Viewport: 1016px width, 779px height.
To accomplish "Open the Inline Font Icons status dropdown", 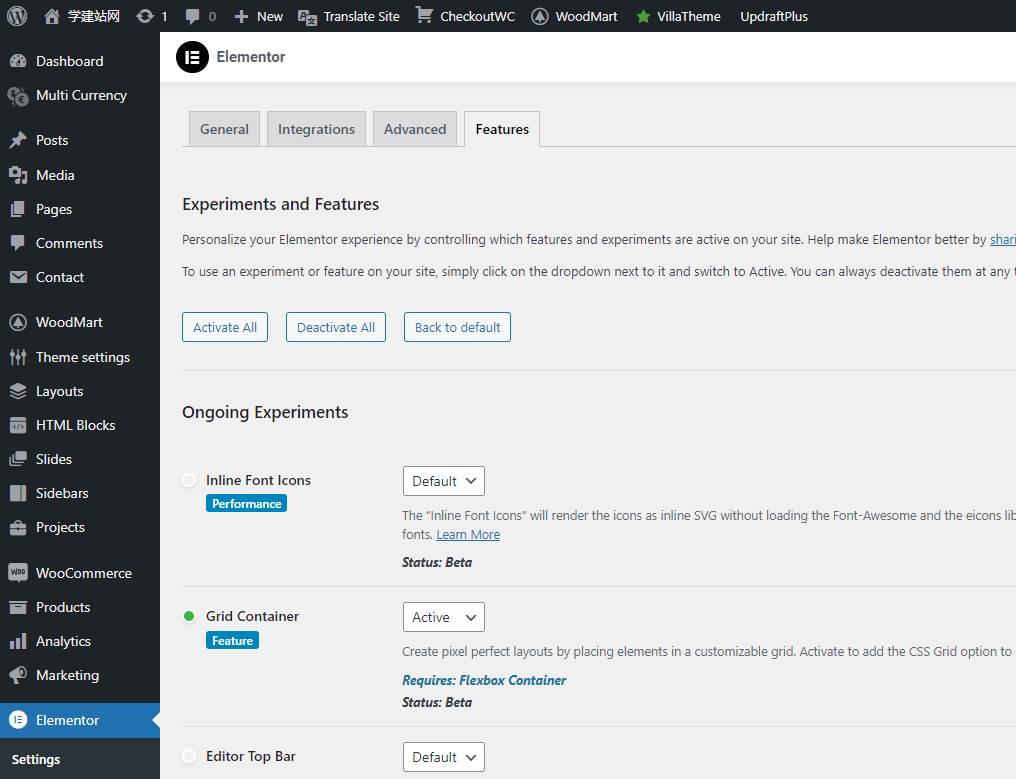I will (x=443, y=481).
